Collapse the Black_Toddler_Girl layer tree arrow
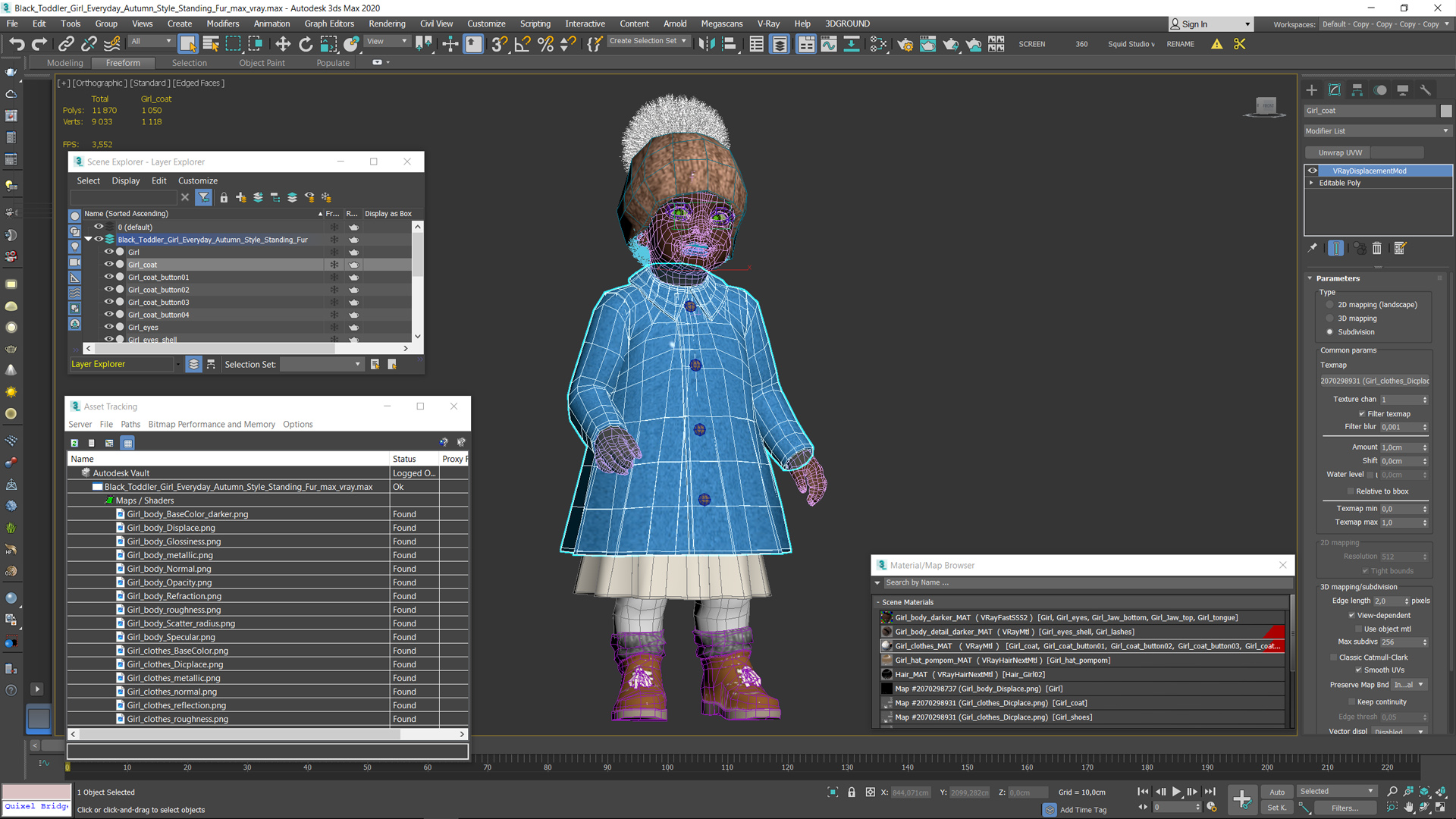The height and width of the screenshot is (819, 1456). 89,239
